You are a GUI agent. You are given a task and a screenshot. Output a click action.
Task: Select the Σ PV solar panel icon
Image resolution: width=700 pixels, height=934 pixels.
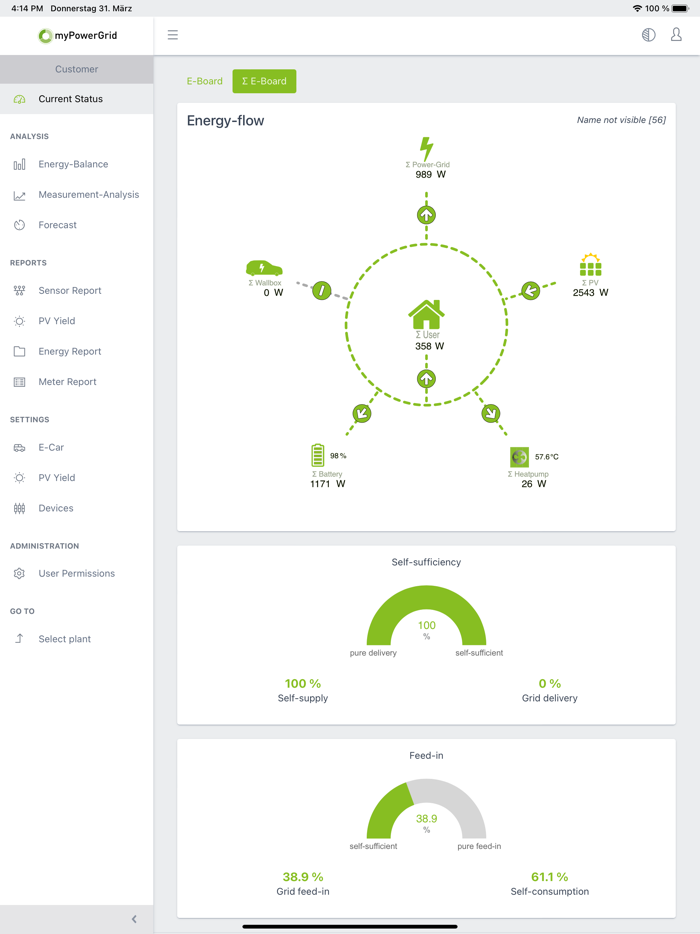click(590, 268)
